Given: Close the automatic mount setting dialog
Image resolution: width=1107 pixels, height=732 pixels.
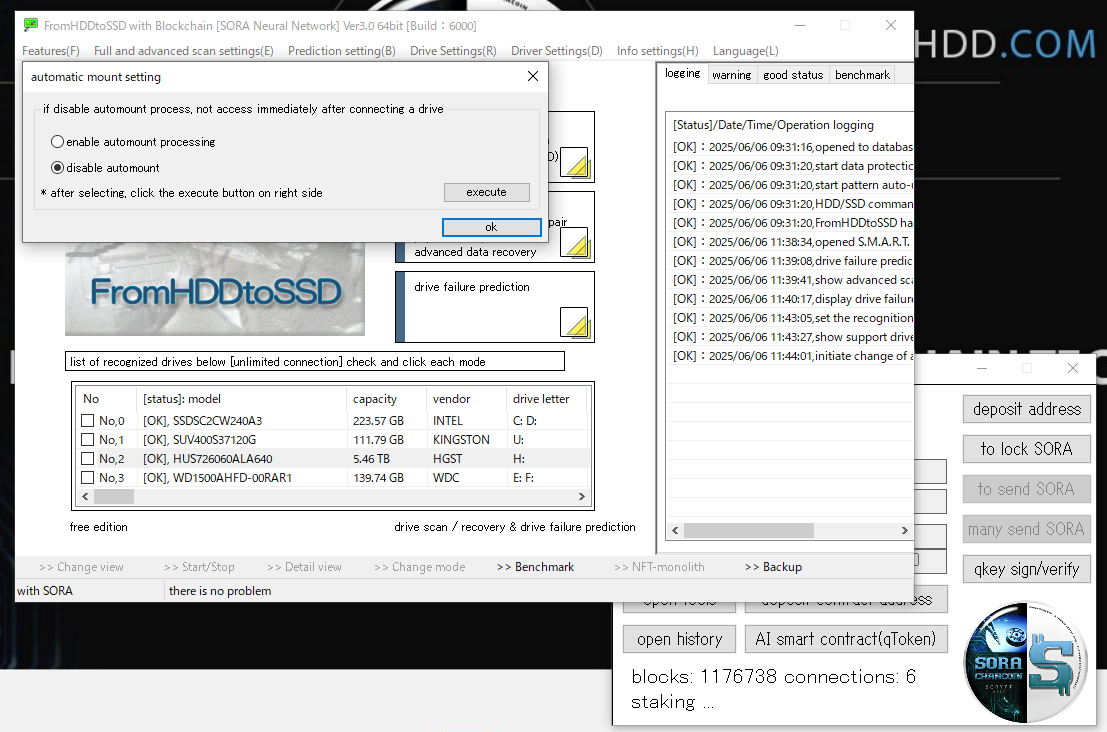Looking at the screenshot, I should click(533, 76).
